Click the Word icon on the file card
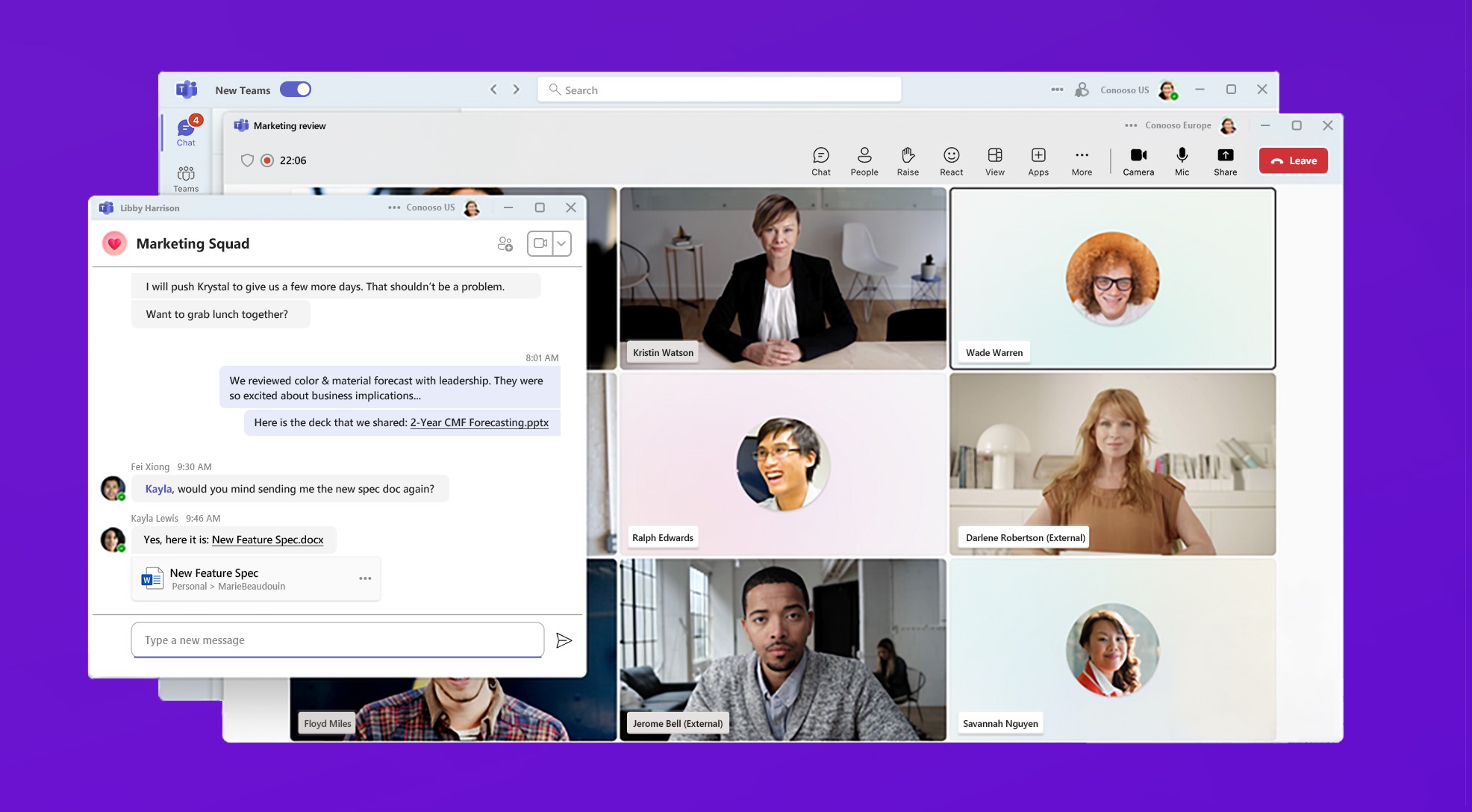1472x812 pixels. tap(152, 578)
